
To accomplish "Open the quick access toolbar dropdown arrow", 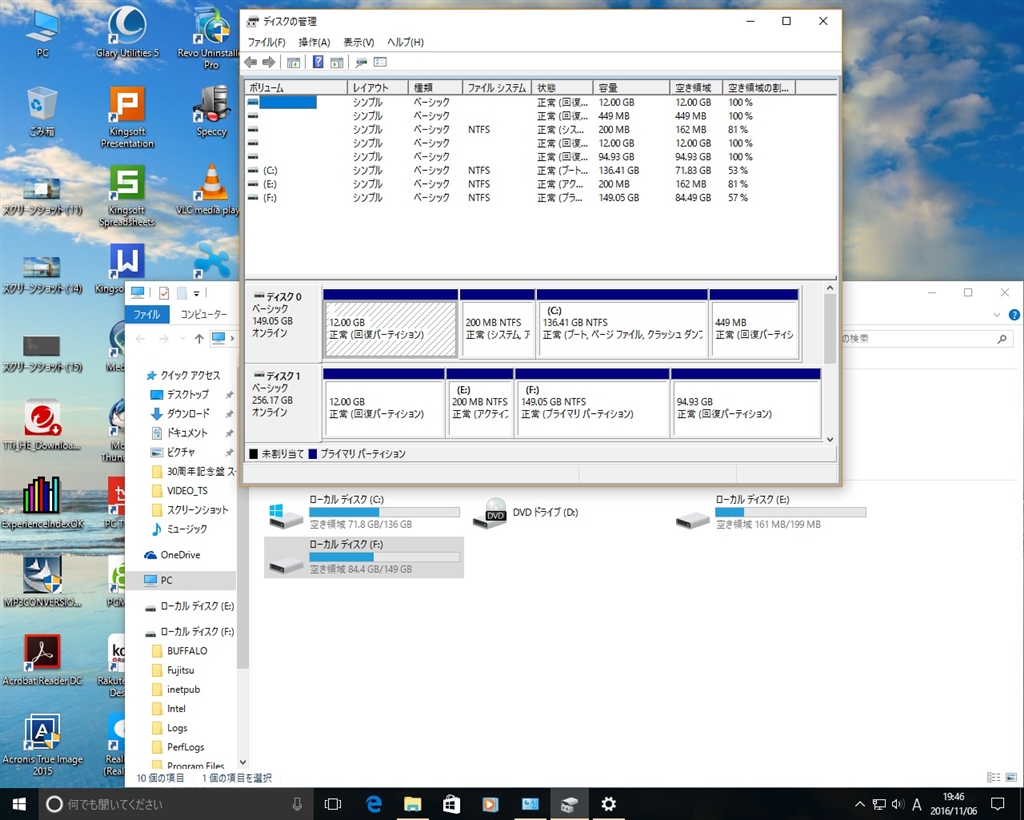I will [x=197, y=293].
